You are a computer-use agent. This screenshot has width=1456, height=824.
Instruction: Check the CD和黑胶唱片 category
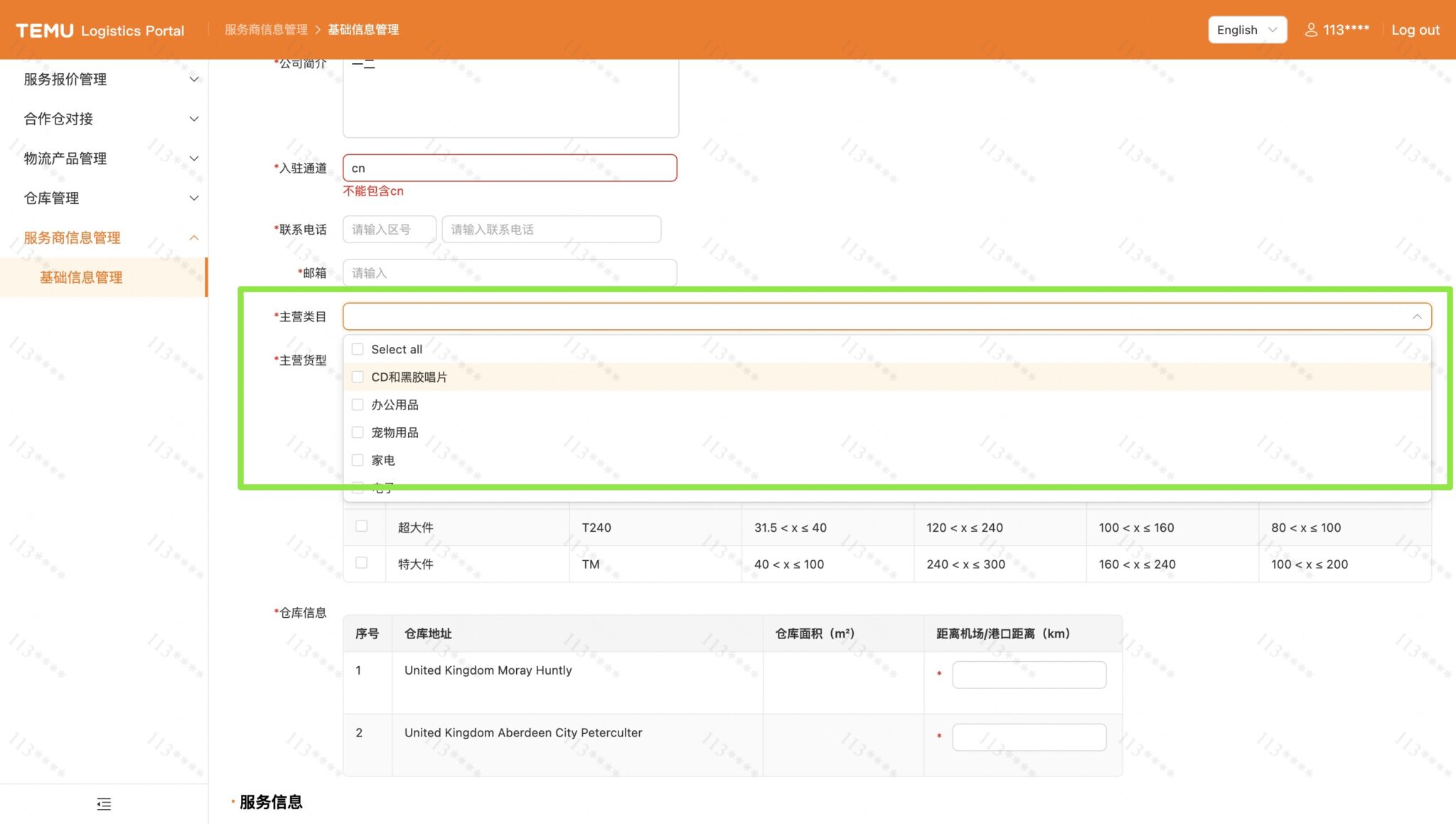[358, 377]
